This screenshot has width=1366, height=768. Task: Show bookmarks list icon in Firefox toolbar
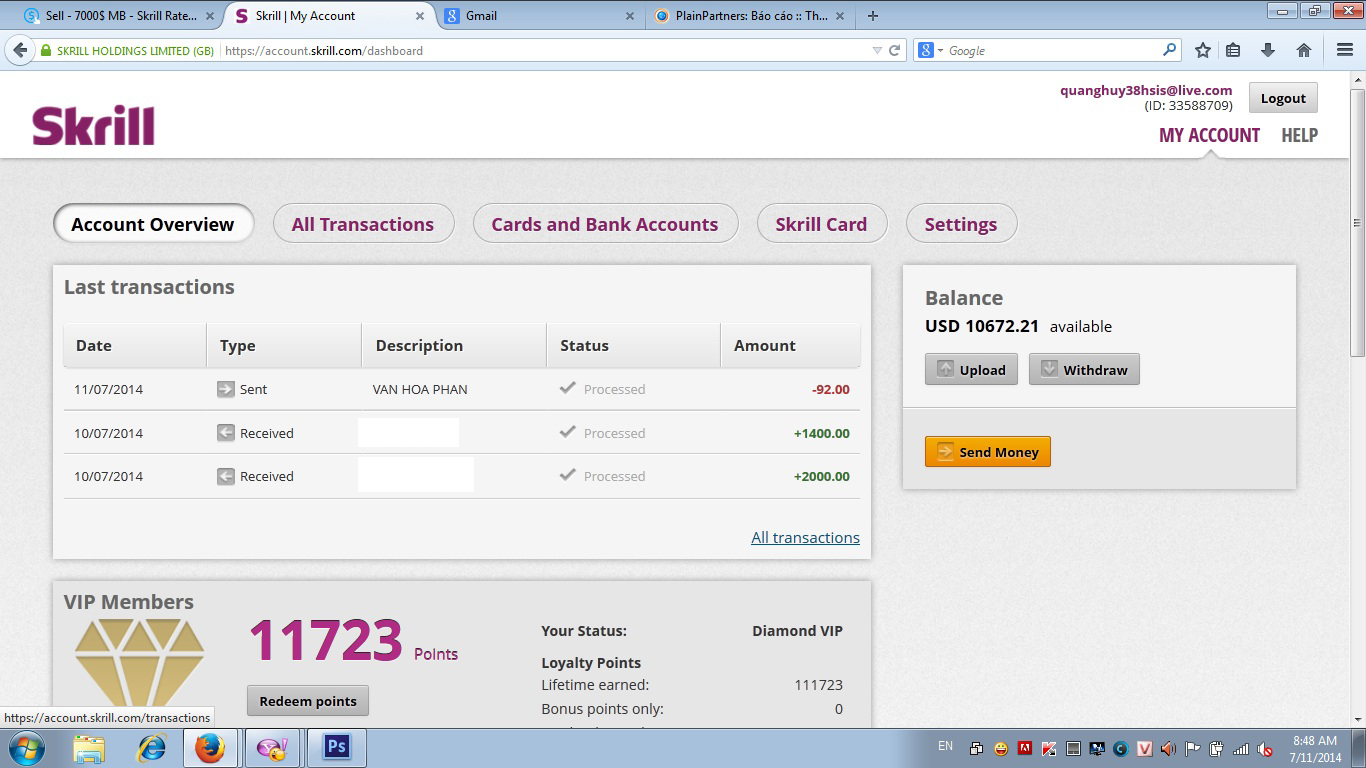pos(1233,50)
